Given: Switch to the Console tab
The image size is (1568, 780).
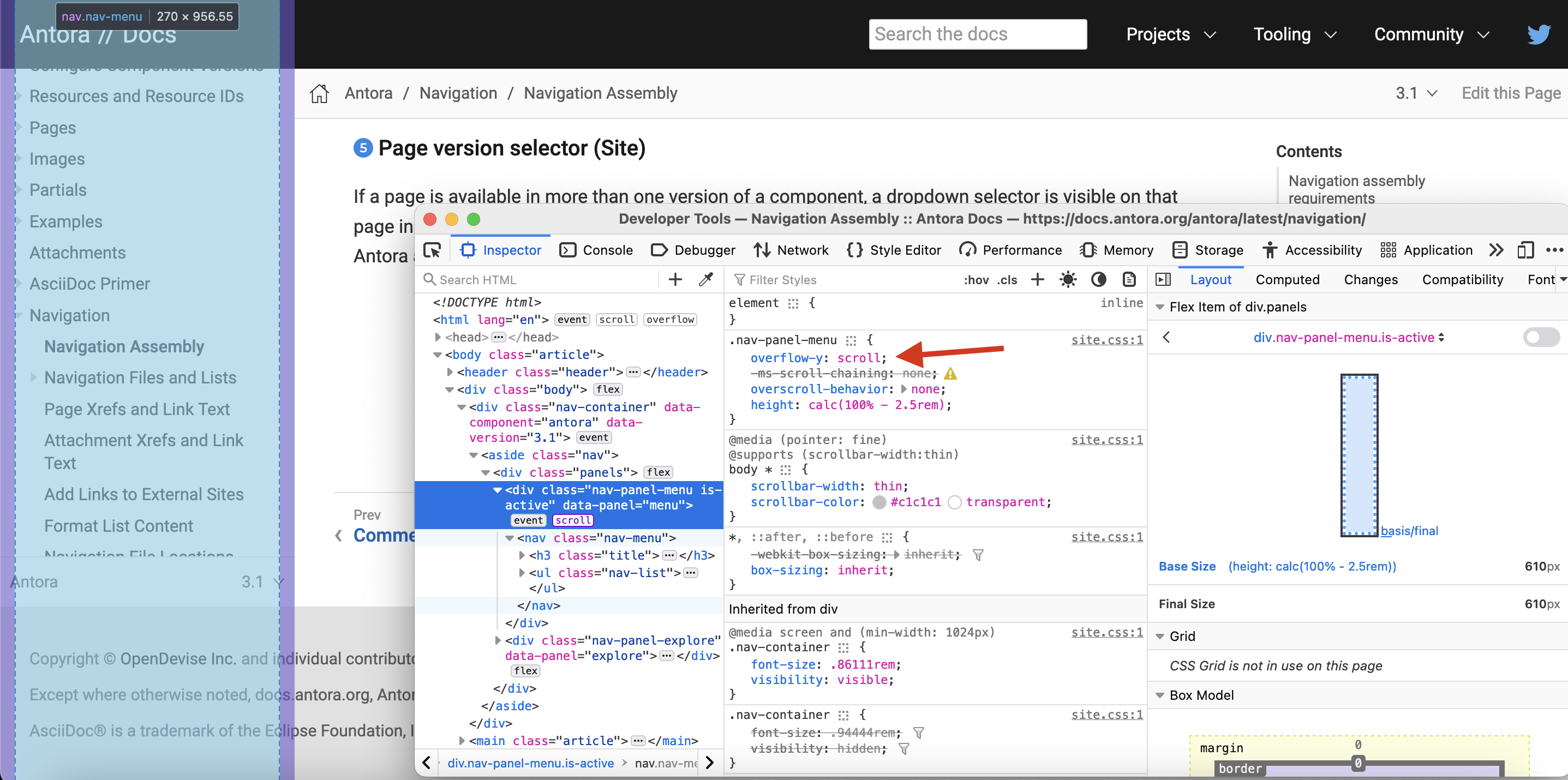Looking at the screenshot, I should tap(596, 250).
